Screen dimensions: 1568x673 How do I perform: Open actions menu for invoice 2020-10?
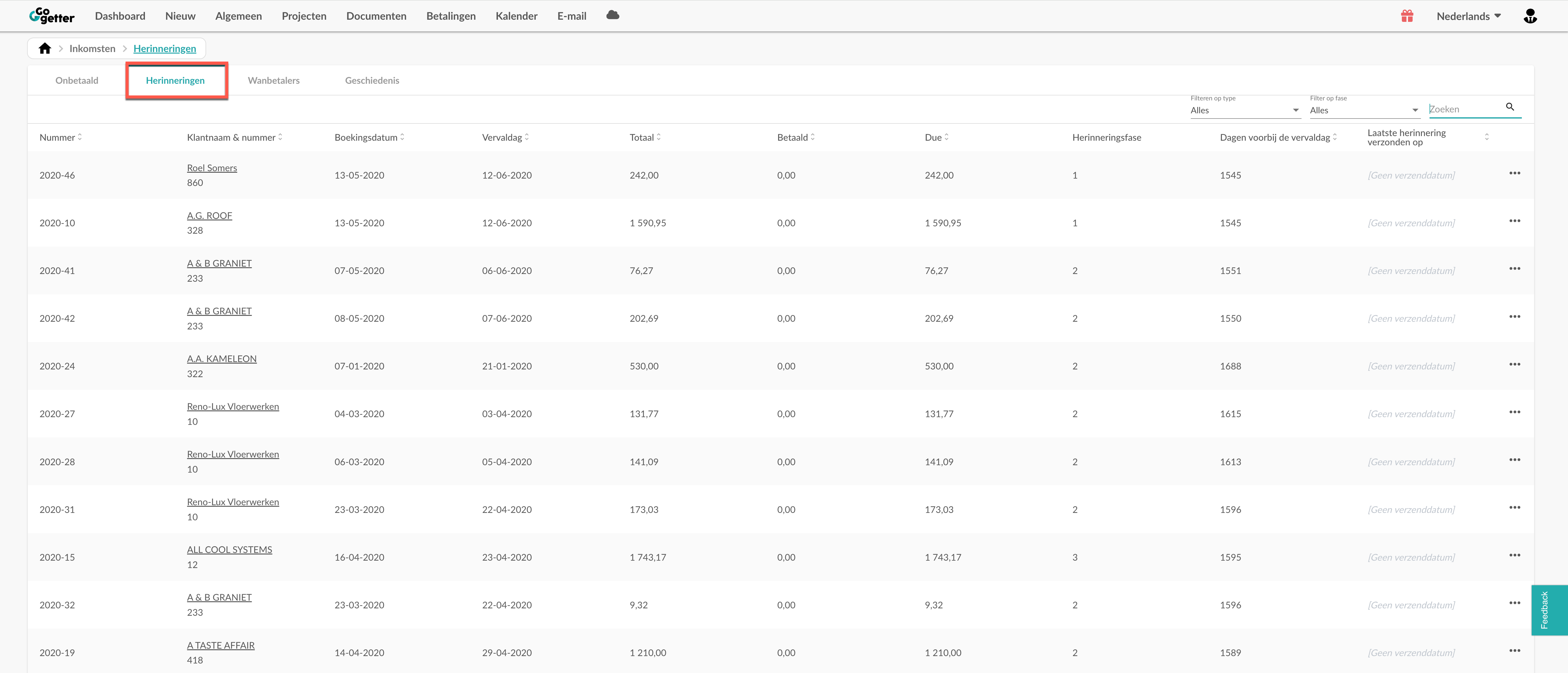1514,221
